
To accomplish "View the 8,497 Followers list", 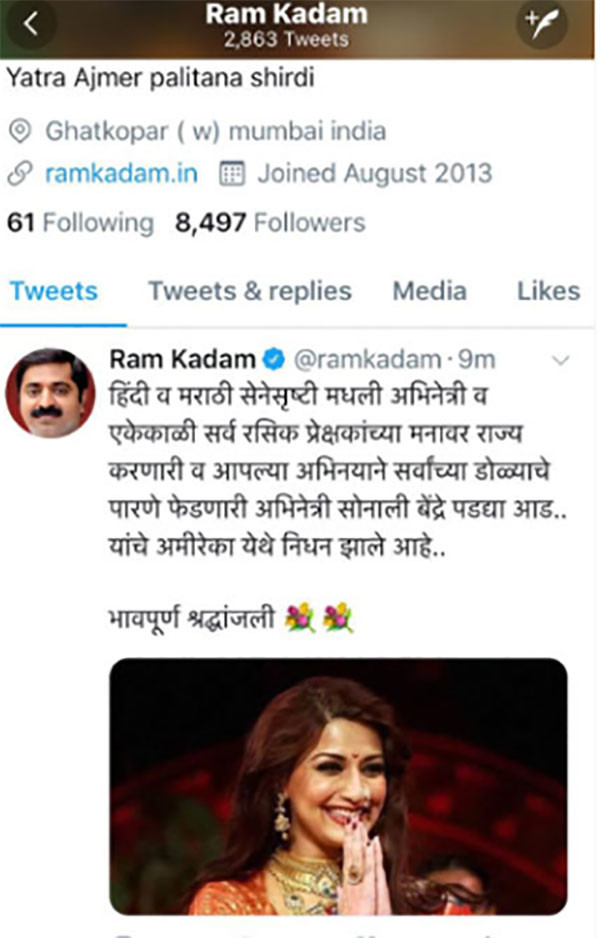I will pos(270,223).
